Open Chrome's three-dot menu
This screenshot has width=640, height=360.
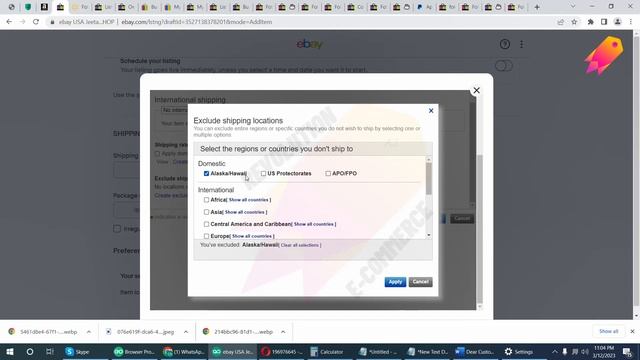[x=631, y=22]
